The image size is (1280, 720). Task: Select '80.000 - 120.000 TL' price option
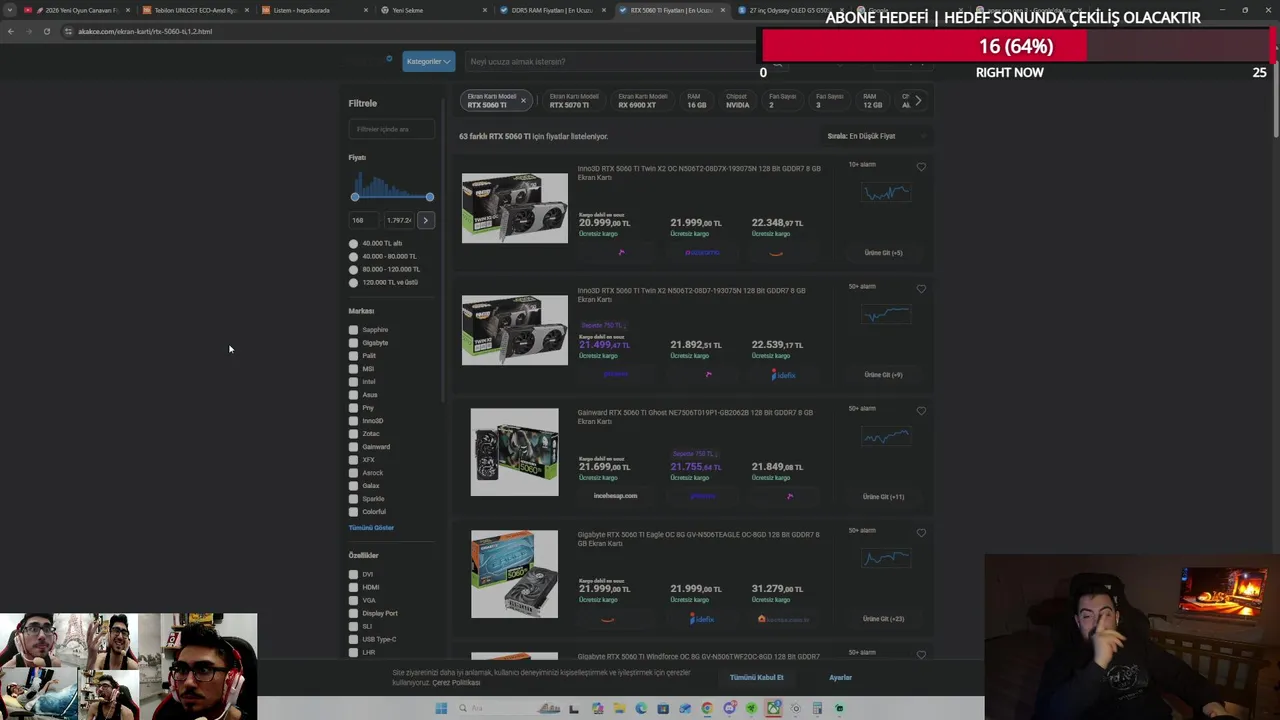tap(353, 269)
